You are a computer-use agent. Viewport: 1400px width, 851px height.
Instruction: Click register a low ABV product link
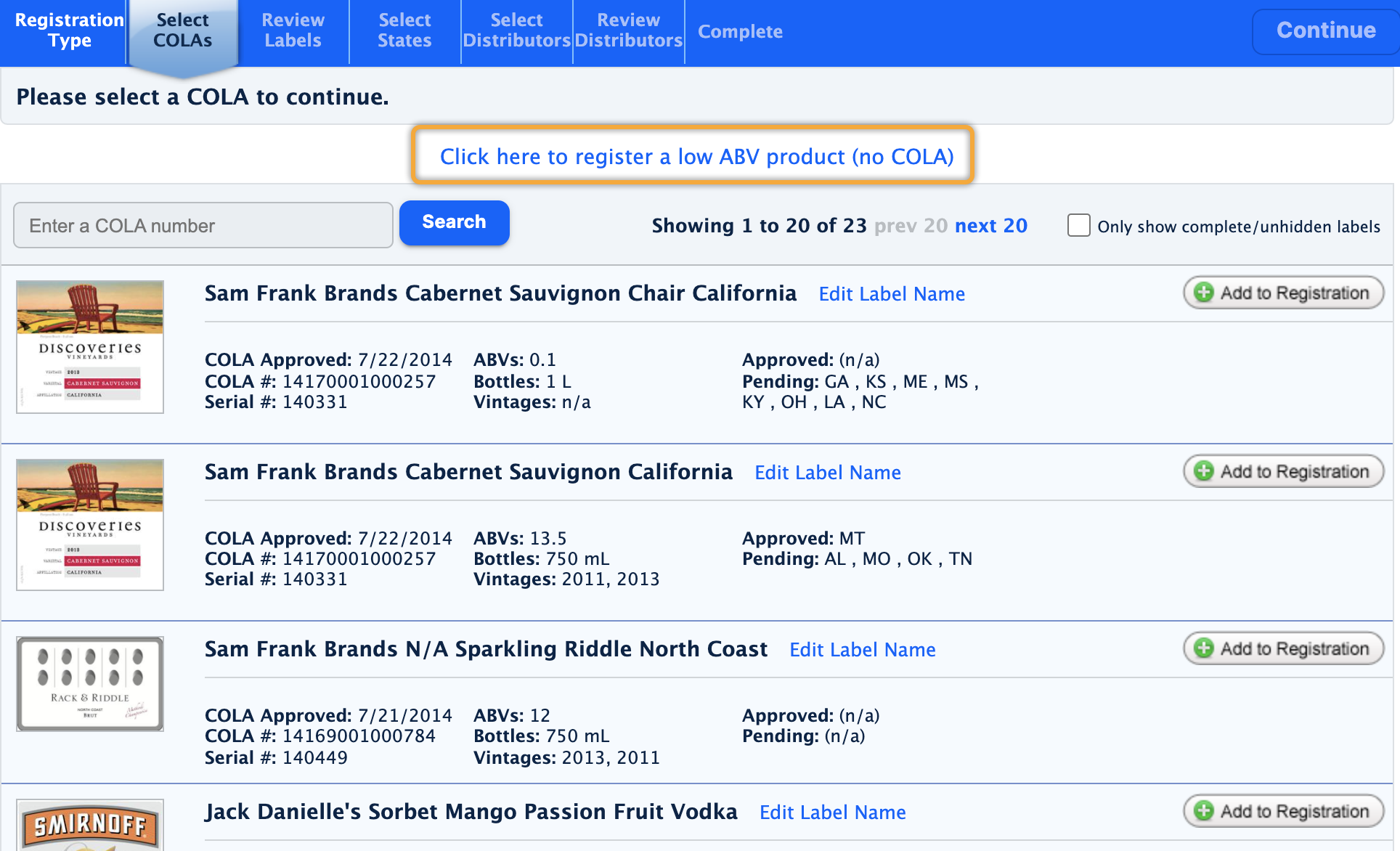pos(696,156)
